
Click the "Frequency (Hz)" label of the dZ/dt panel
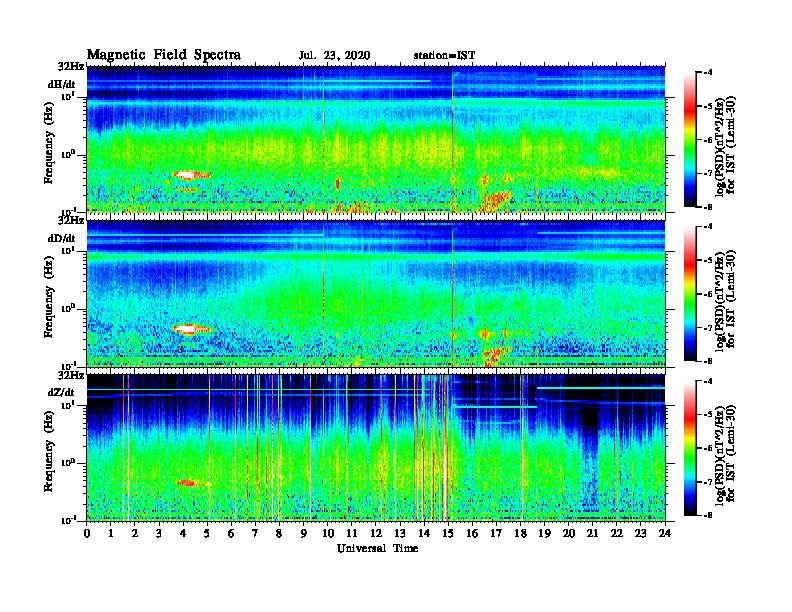48,451
